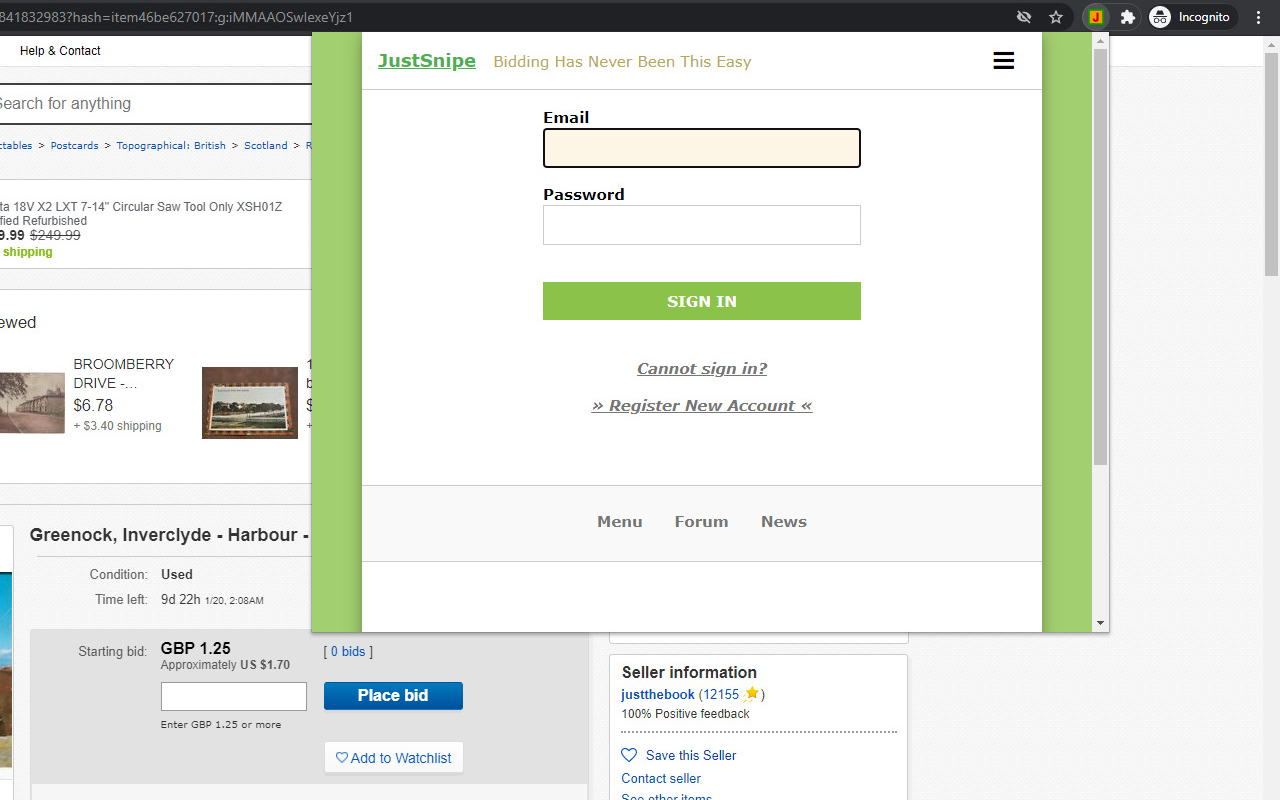Viewport: 1280px width, 800px height.
Task: Click the 100% Positive feedback text
Action: point(685,714)
